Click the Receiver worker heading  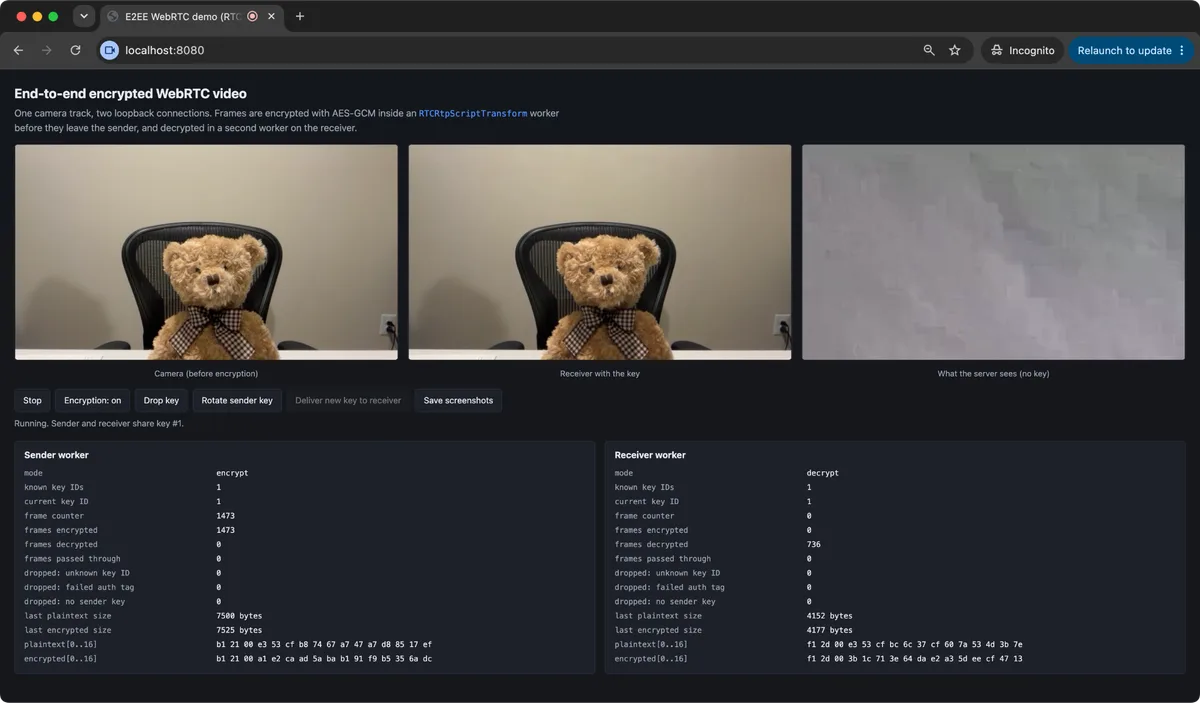[x=650, y=455]
